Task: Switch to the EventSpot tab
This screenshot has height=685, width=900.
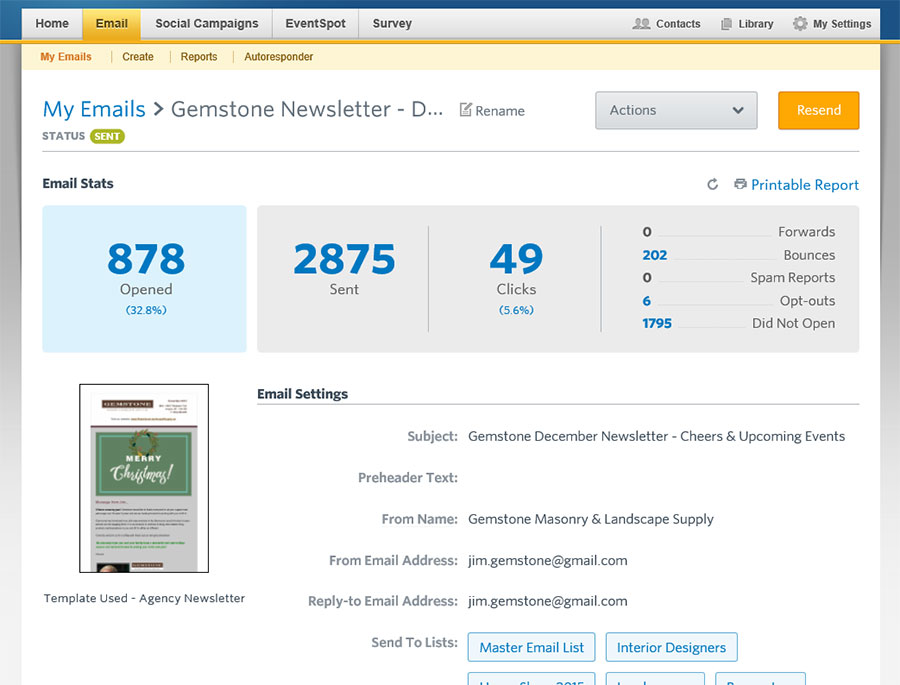Action: (x=316, y=24)
